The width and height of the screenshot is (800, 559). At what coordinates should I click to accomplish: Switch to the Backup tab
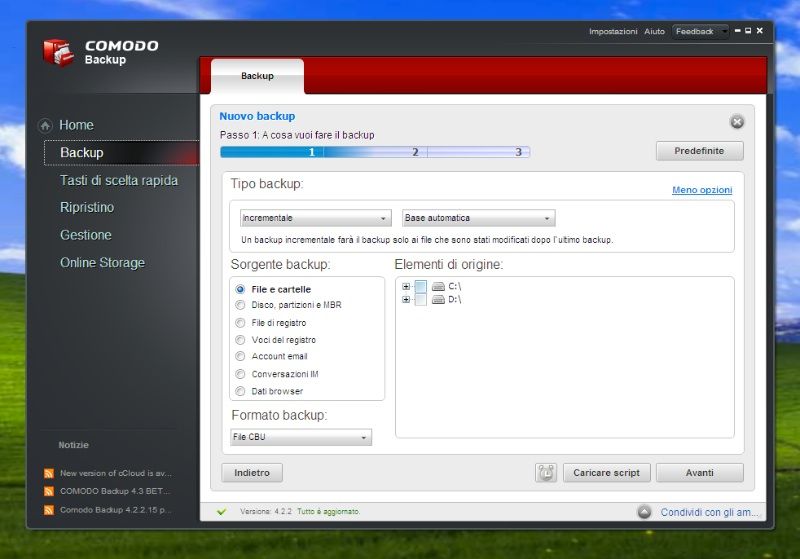[x=257, y=76]
